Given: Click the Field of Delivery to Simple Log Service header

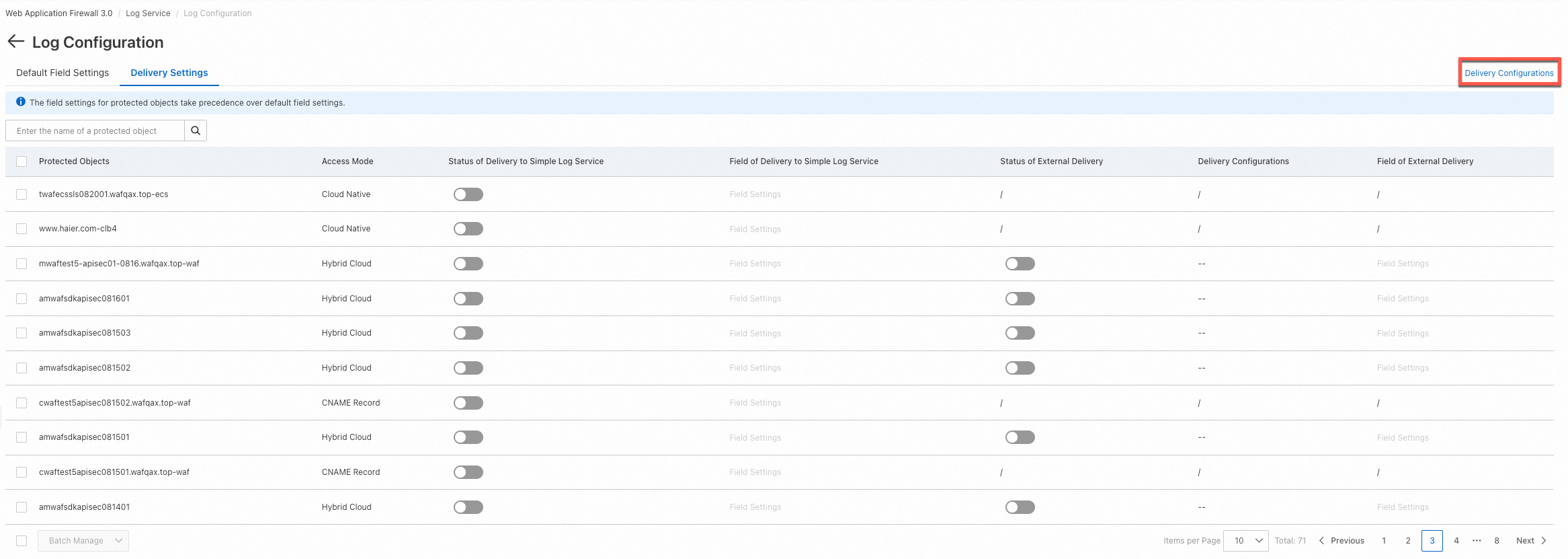Looking at the screenshot, I should 804,161.
